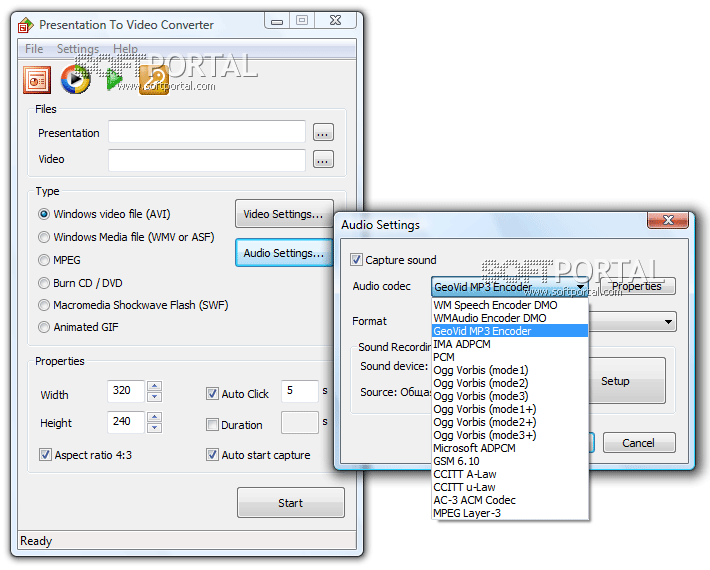Decrease Height with down arrow
The image size is (710, 570).
(x=154, y=427)
